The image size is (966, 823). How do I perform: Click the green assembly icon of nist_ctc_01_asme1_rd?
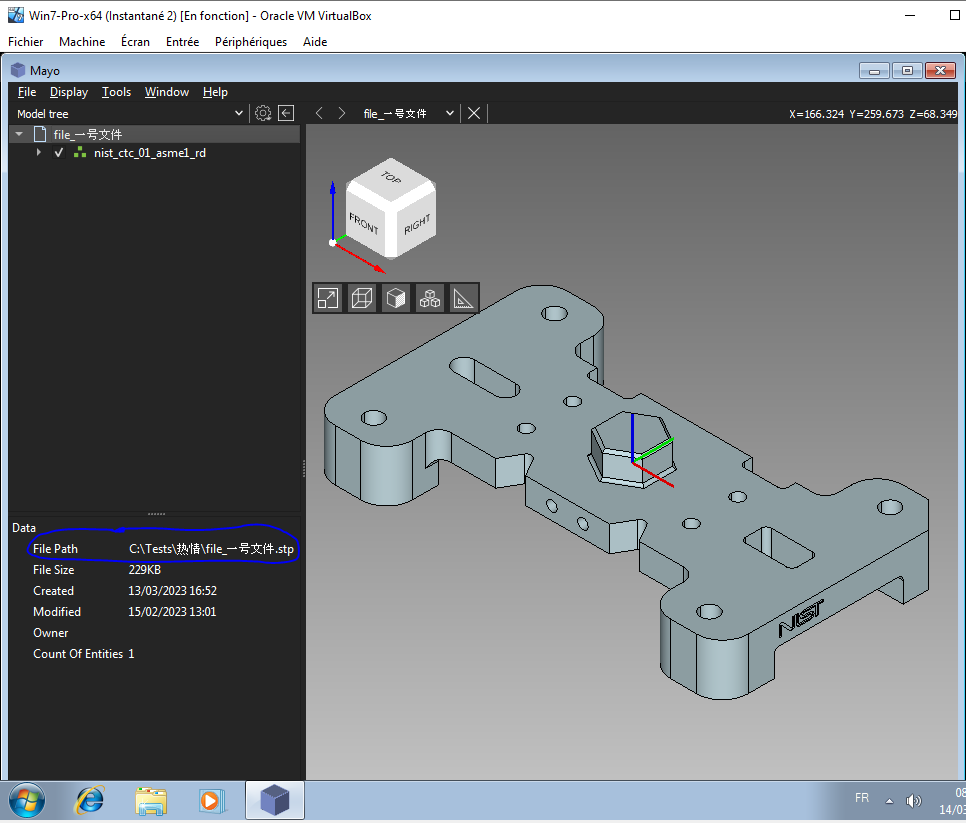pyautogui.click(x=79, y=153)
